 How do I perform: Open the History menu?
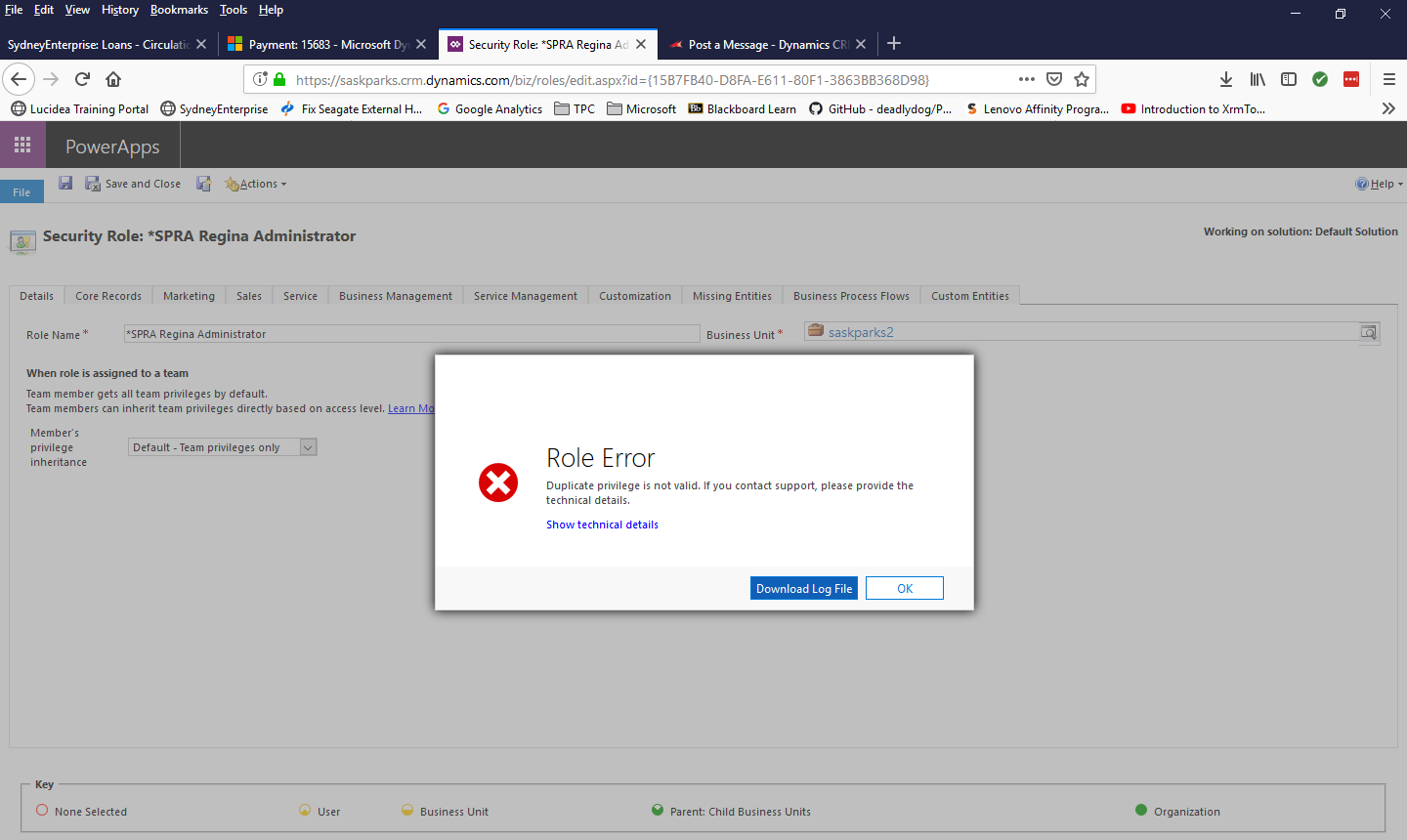120,10
